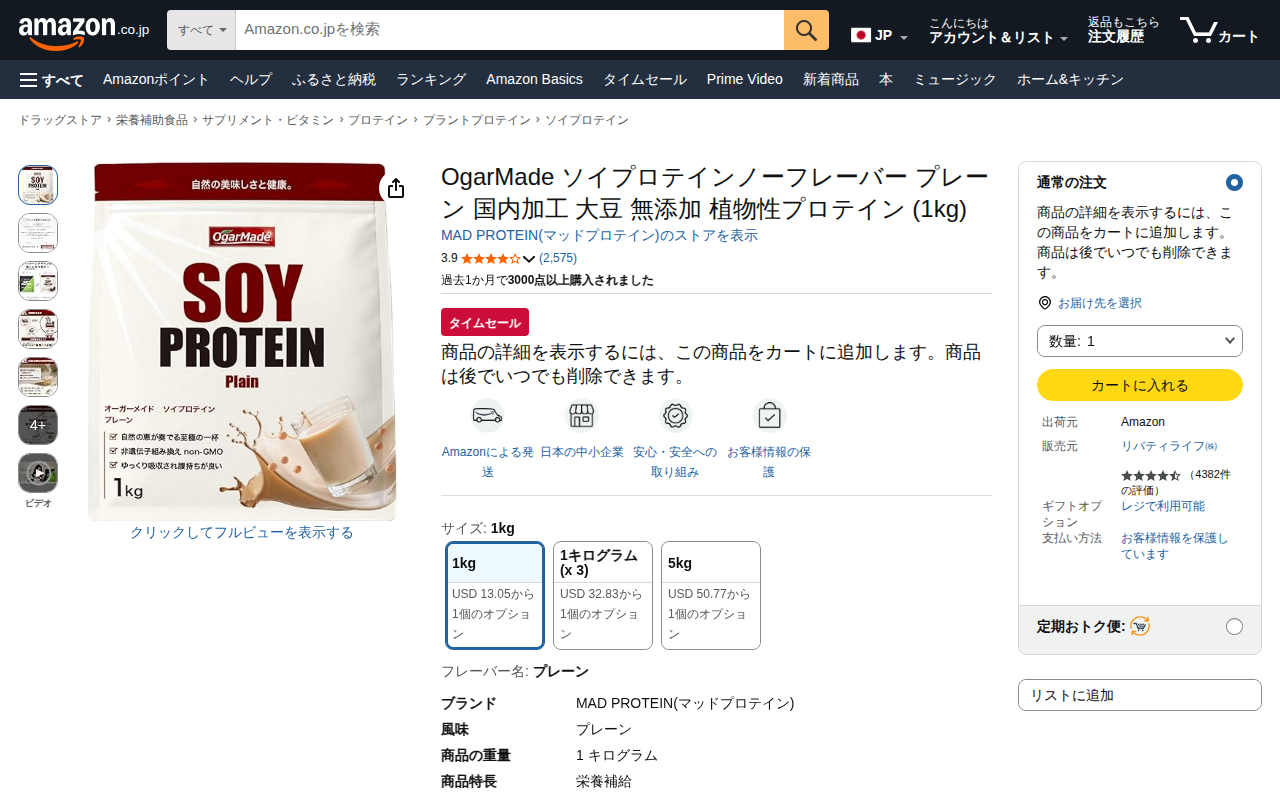This screenshot has width=1280, height=800.
Task: Open タイムセール in the nav bar
Action: pyautogui.click(x=645, y=80)
